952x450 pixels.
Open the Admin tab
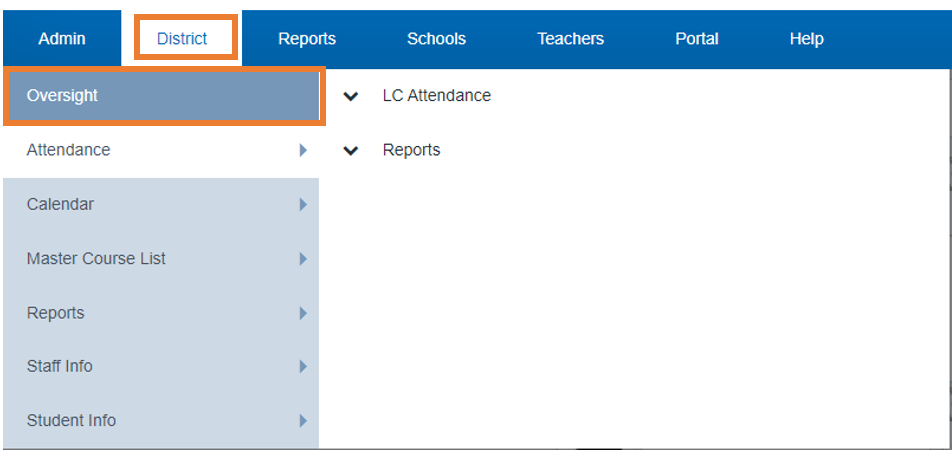coord(62,39)
